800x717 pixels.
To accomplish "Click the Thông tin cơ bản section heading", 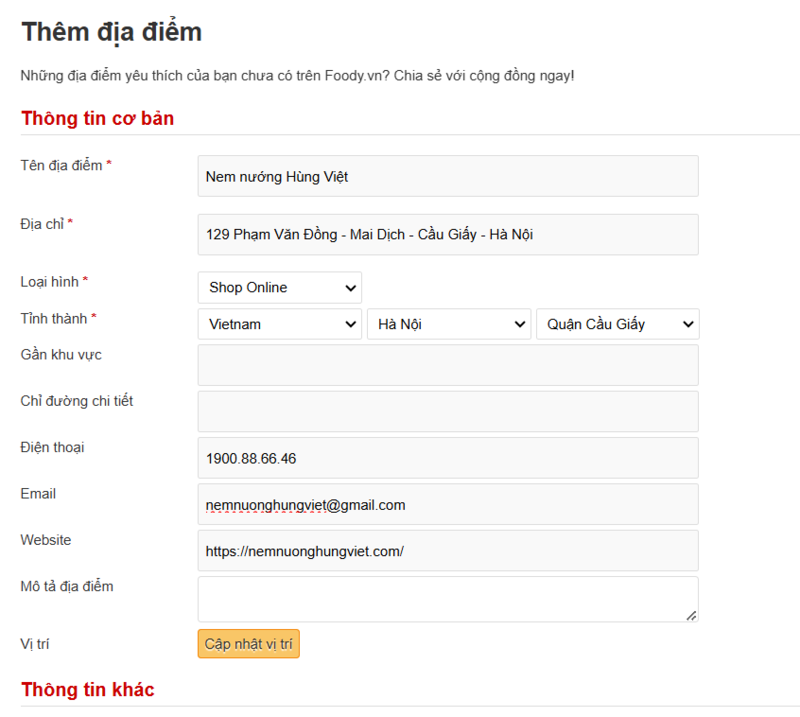I will point(98,119).
